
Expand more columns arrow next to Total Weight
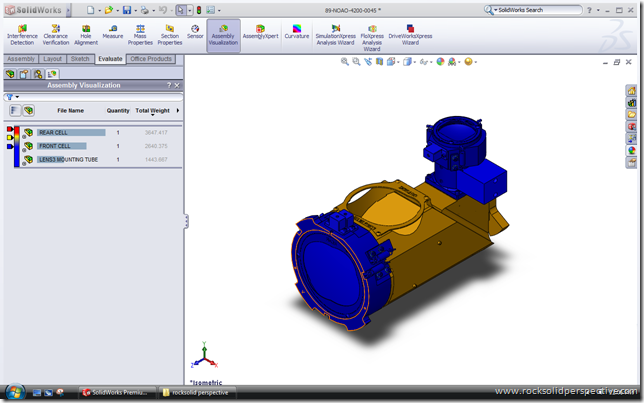pyautogui.click(x=178, y=110)
